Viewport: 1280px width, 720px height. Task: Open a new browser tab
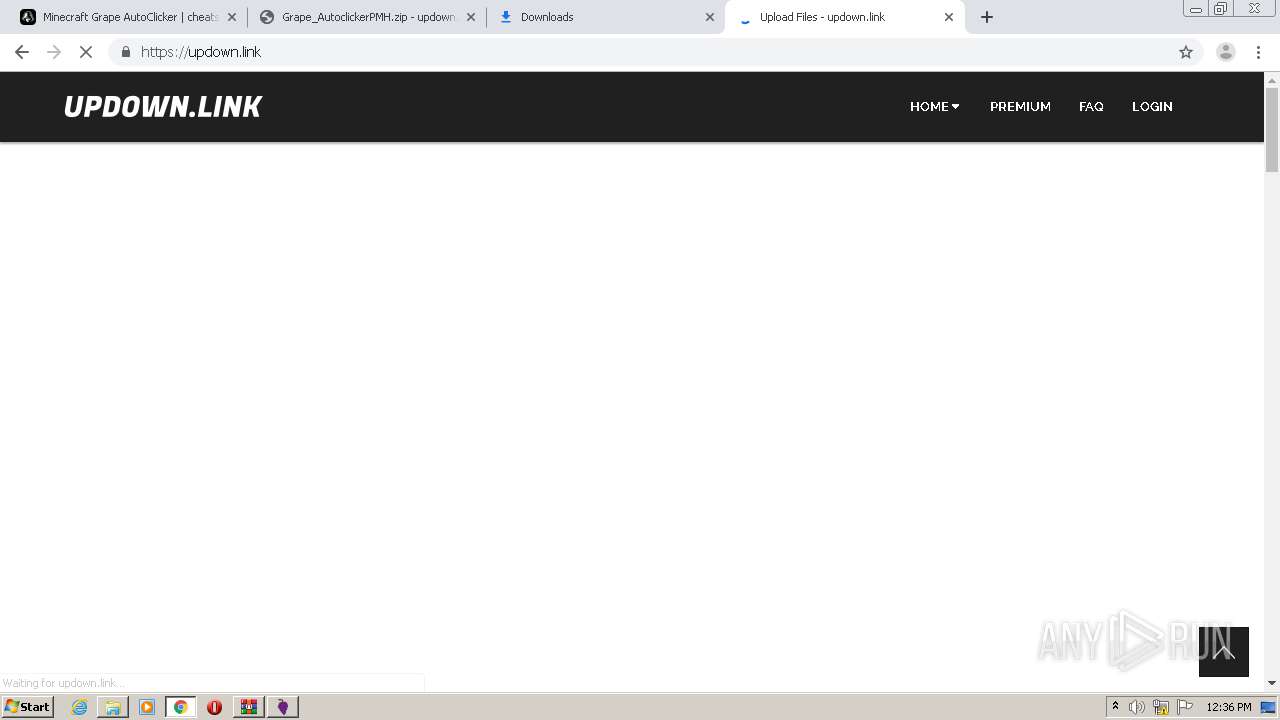(987, 17)
